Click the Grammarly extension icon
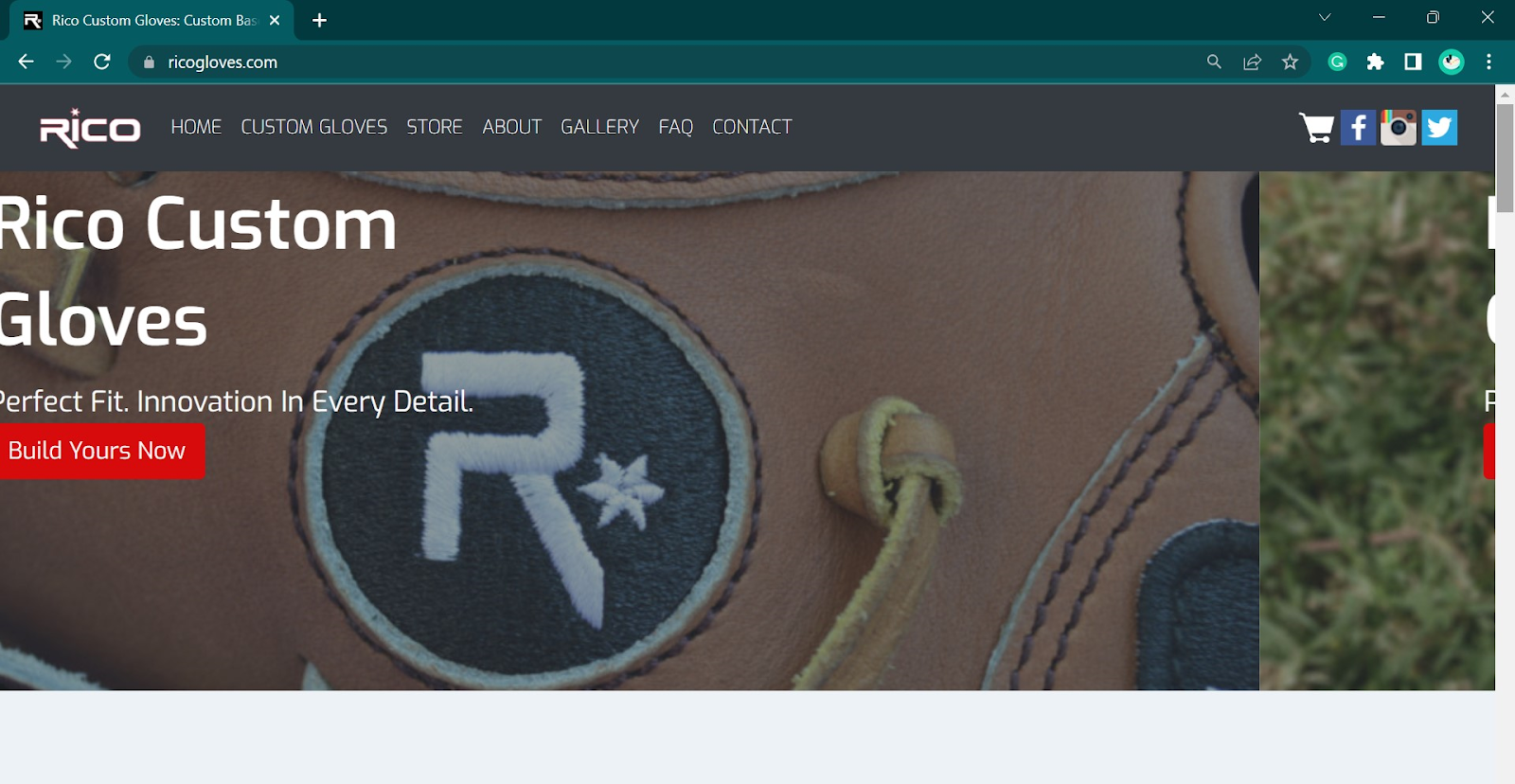 point(1337,62)
